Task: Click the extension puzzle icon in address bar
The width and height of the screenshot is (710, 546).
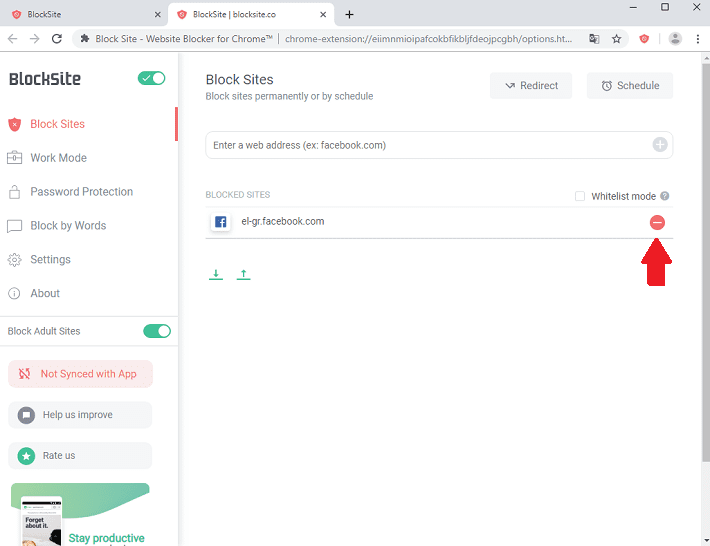Action: (85, 39)
